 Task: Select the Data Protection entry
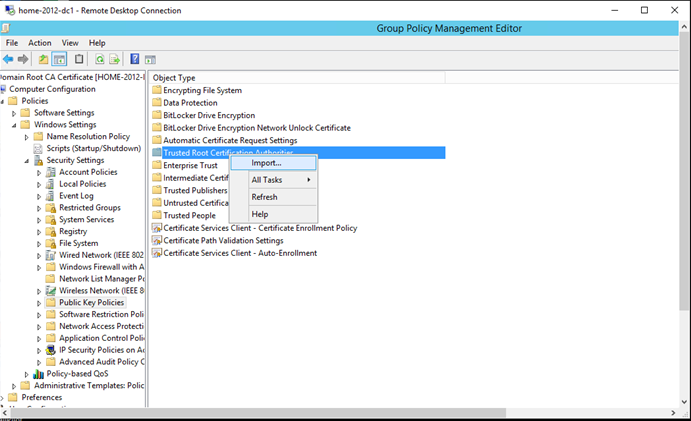point(190,103)
